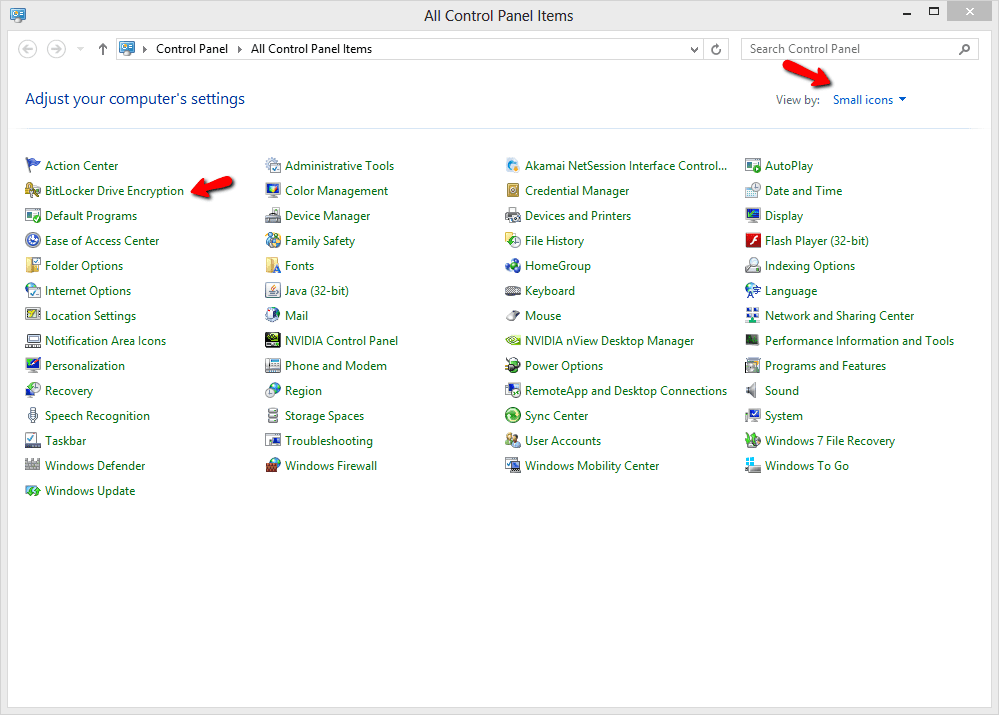Image resolution: width=999 pixels, height=715 pixels.
Task: Open the Akamai NetSession Interface Control Panel
Action: [x=623, y=165]
